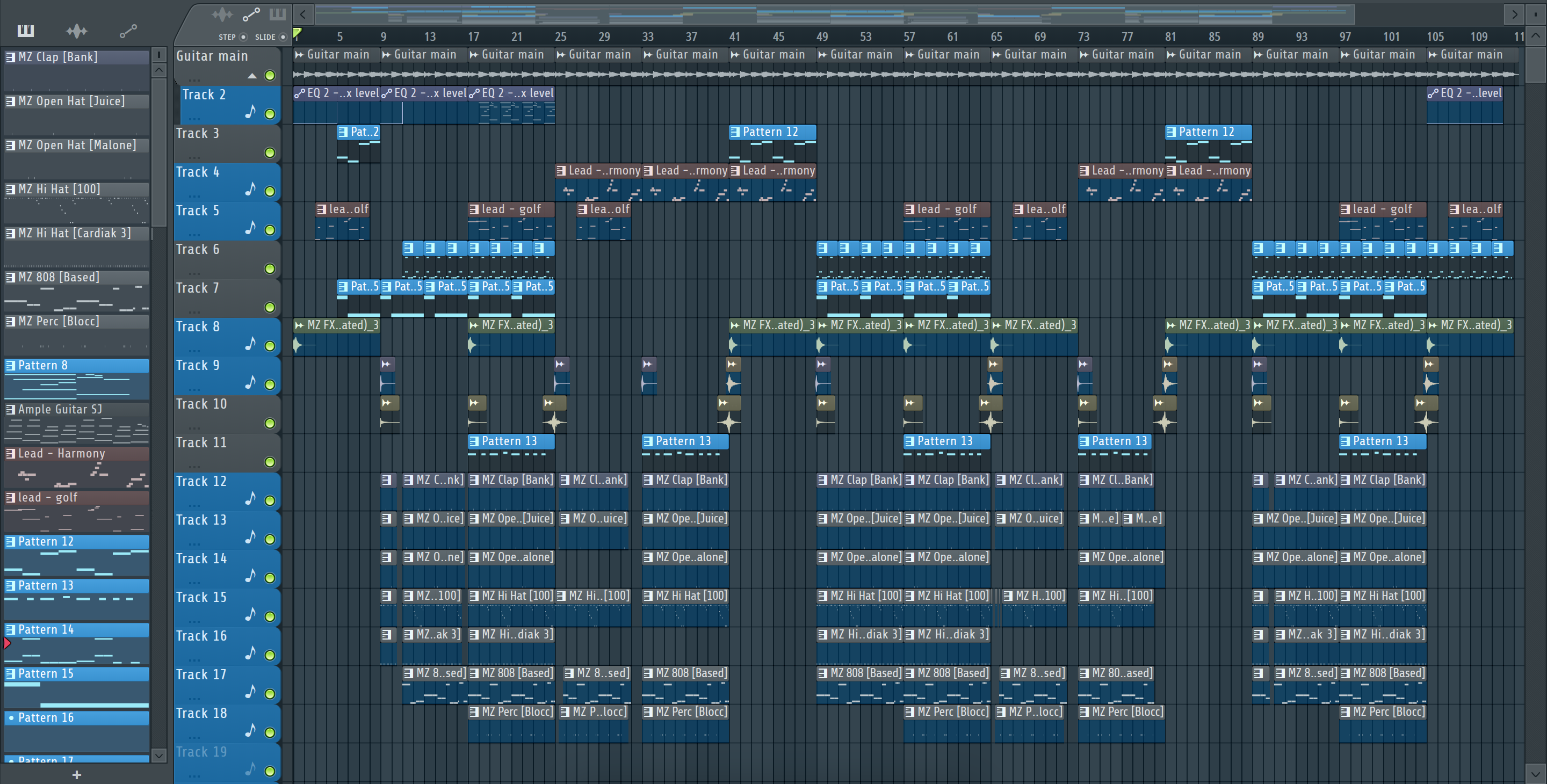
Task: Mute Track 2 with its green light
Action: (270, 114)
